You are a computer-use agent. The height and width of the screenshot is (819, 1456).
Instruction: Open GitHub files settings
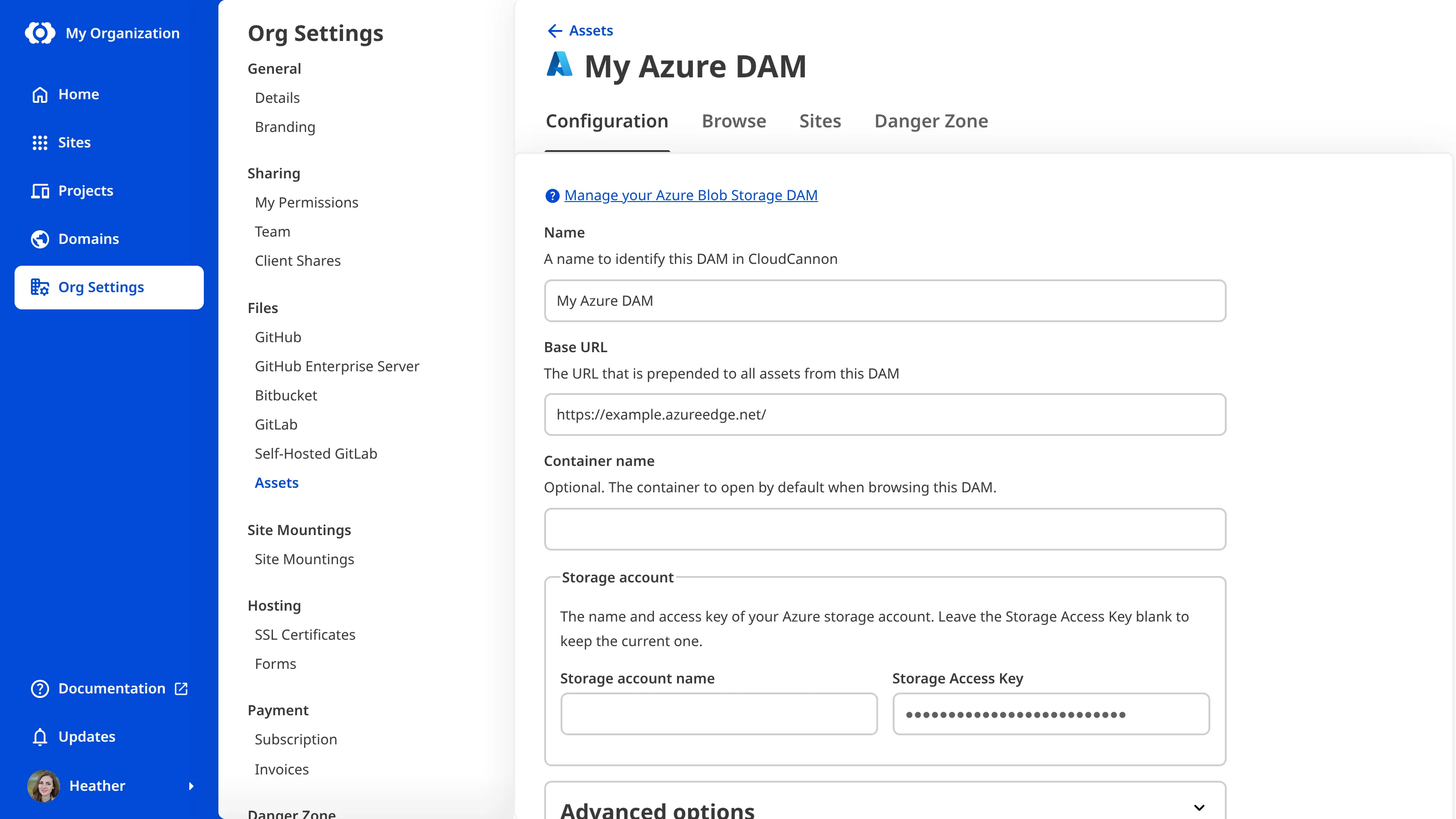(x=278, y=338)
